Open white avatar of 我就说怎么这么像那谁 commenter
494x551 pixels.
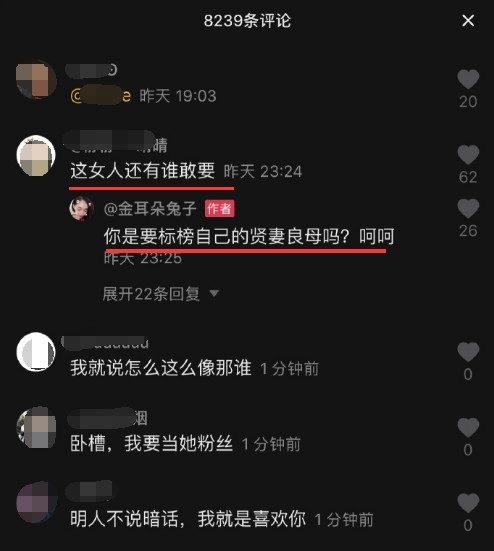tap(36, 352)
